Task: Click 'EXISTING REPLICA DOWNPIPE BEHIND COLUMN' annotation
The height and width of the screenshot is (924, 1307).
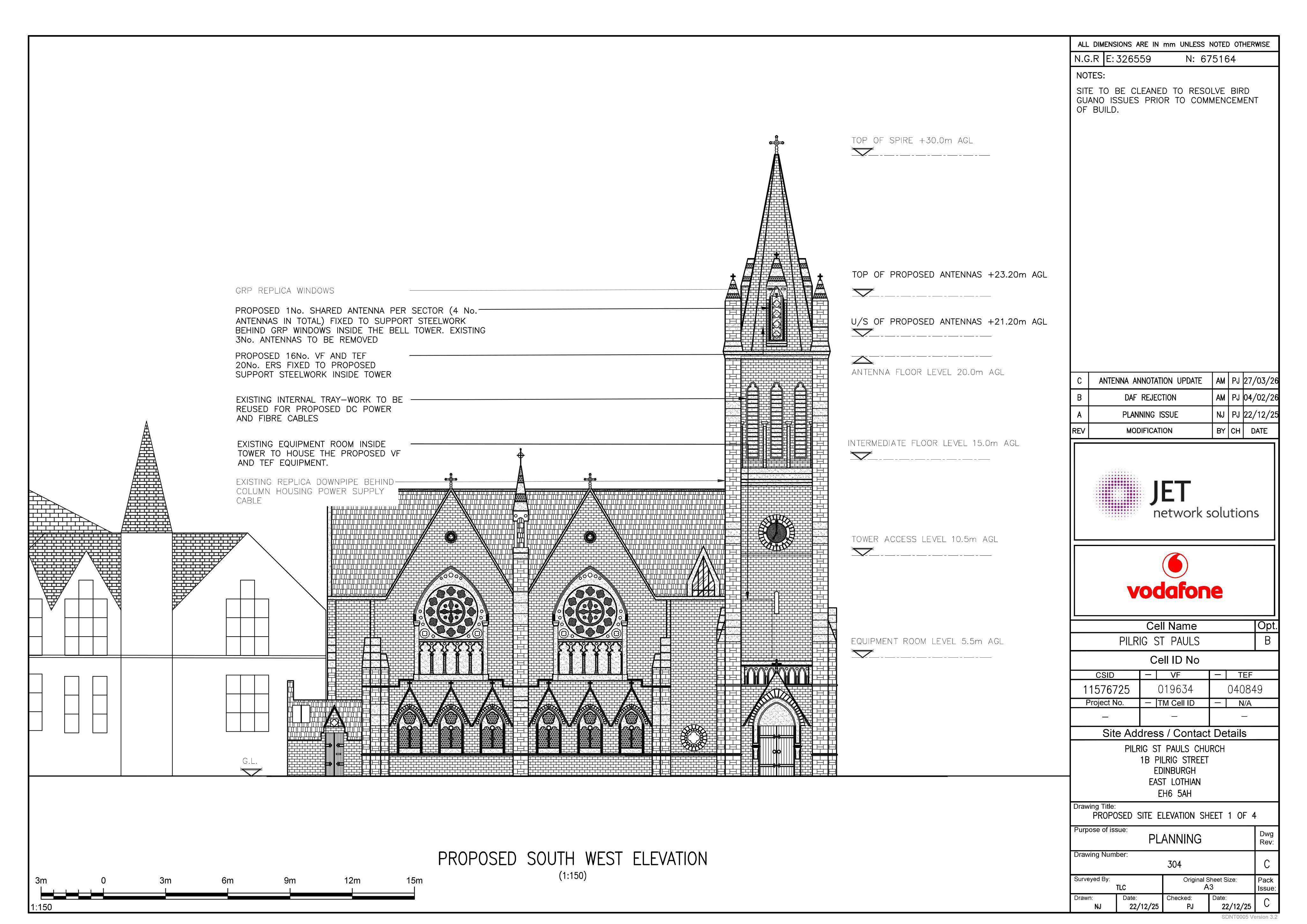Action: (x=315, y=492)
